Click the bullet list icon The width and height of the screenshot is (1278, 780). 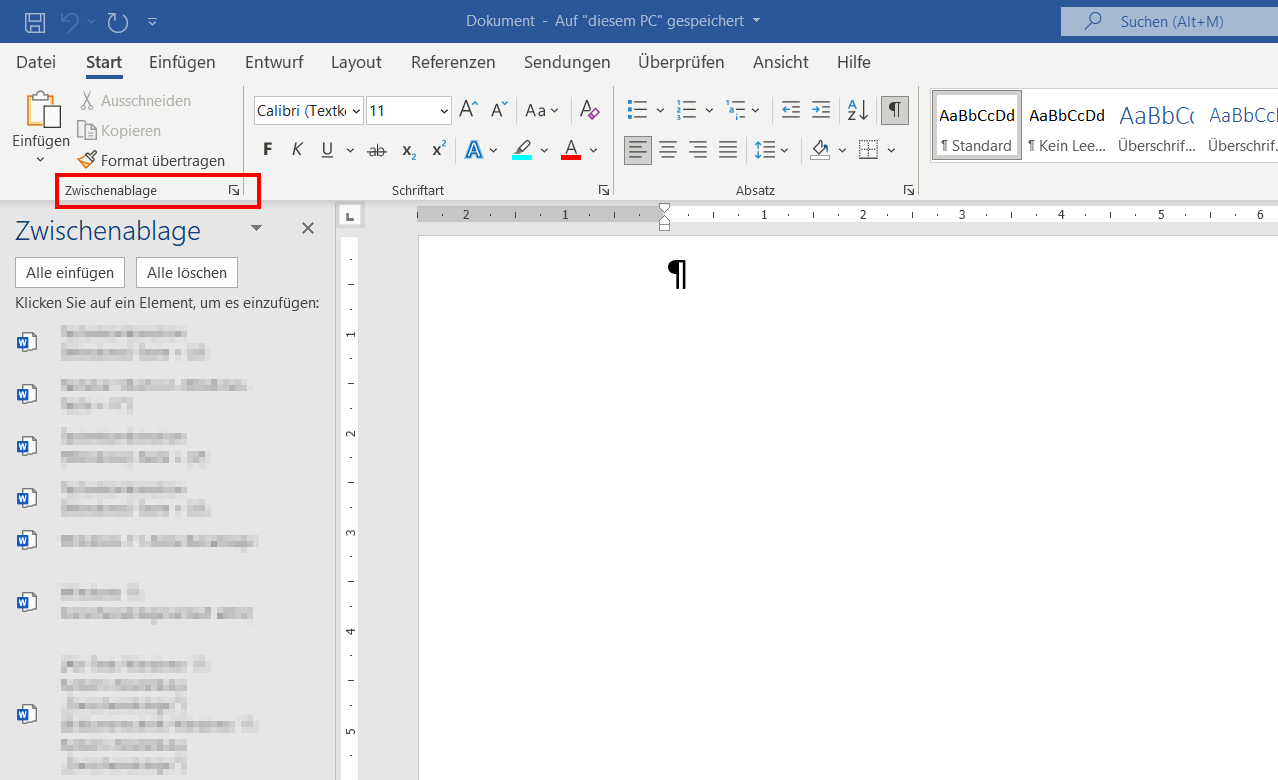(636, 110)
